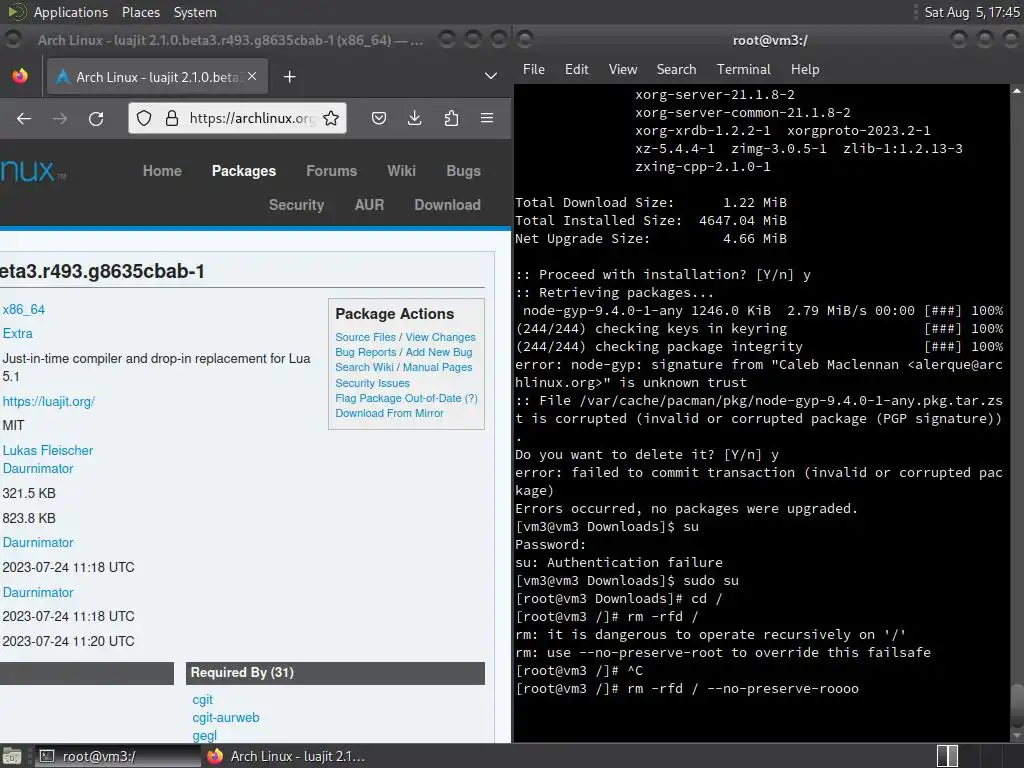Open the terminal Help menu
This screenshot has width=1024, height=768.
(805, 69)
